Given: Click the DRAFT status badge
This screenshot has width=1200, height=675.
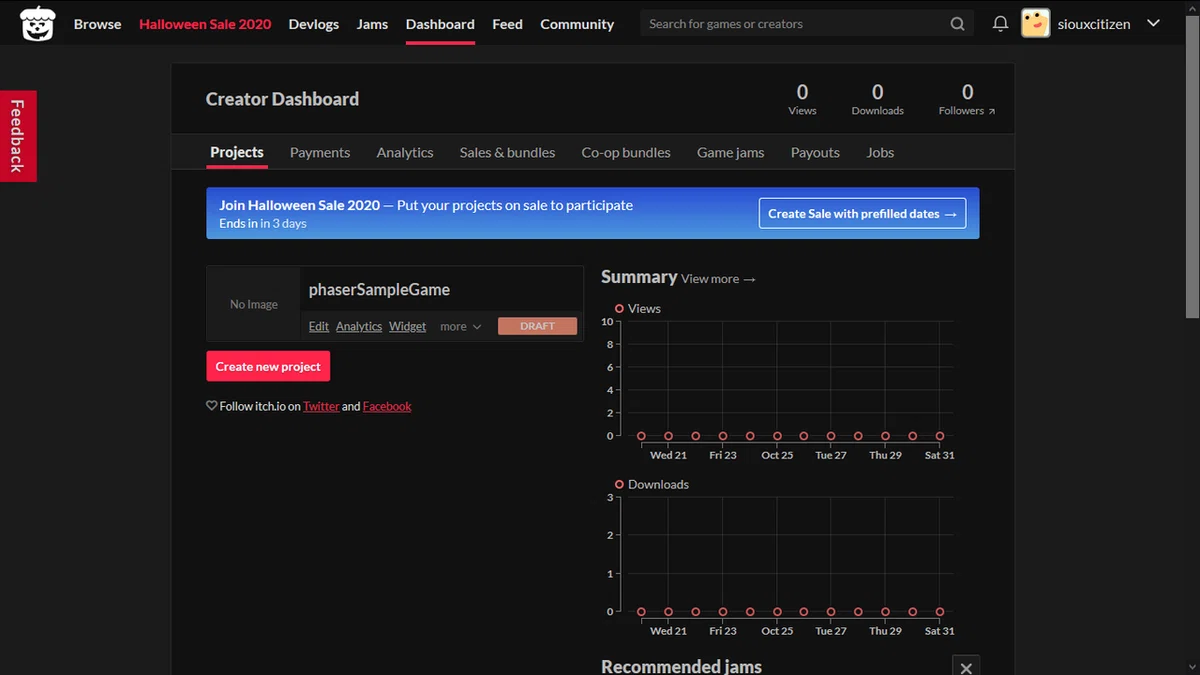Looking at the screenshot, I should (537, 326).
